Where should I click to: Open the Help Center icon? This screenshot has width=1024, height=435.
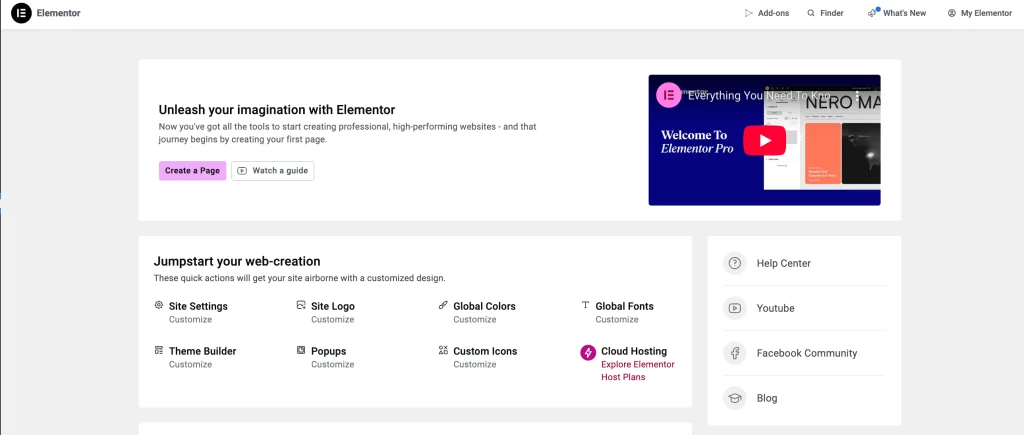click(735, 263)
